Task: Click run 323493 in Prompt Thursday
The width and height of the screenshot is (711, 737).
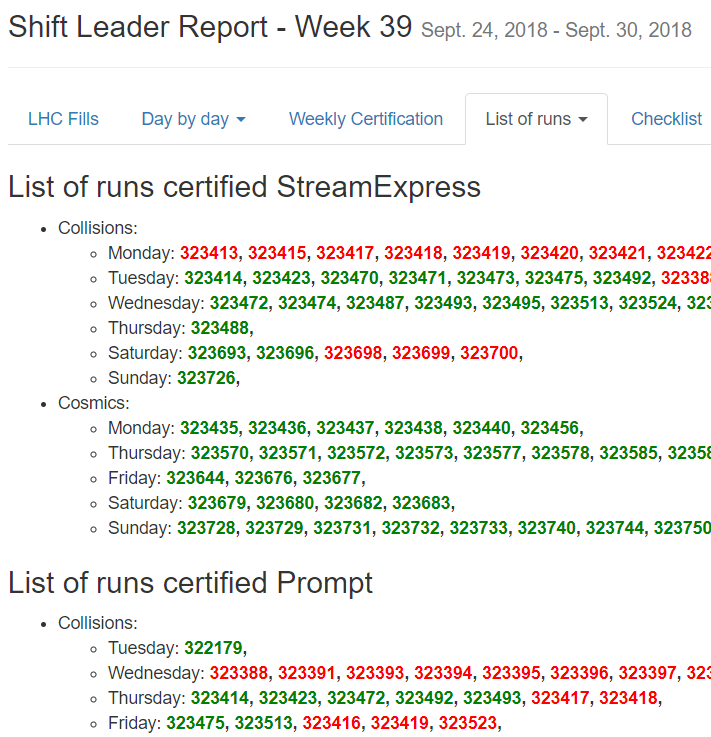Action: click(x=492, y=698)
